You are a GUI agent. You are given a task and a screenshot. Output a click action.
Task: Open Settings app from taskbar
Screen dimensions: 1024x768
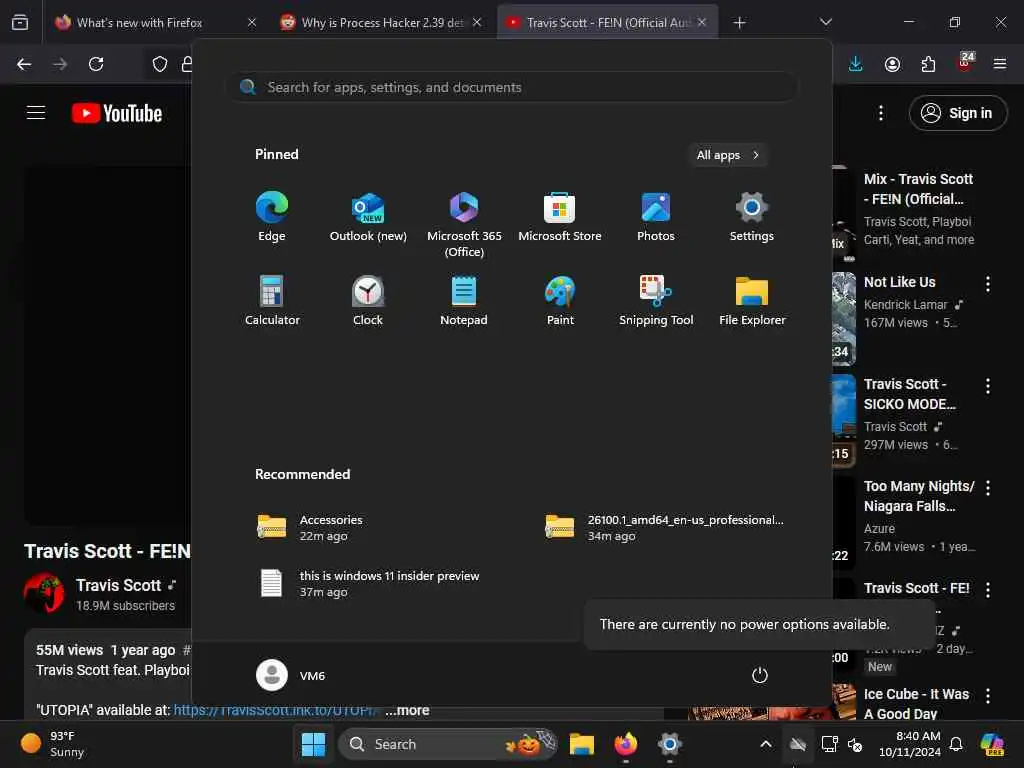coord(669,744)
